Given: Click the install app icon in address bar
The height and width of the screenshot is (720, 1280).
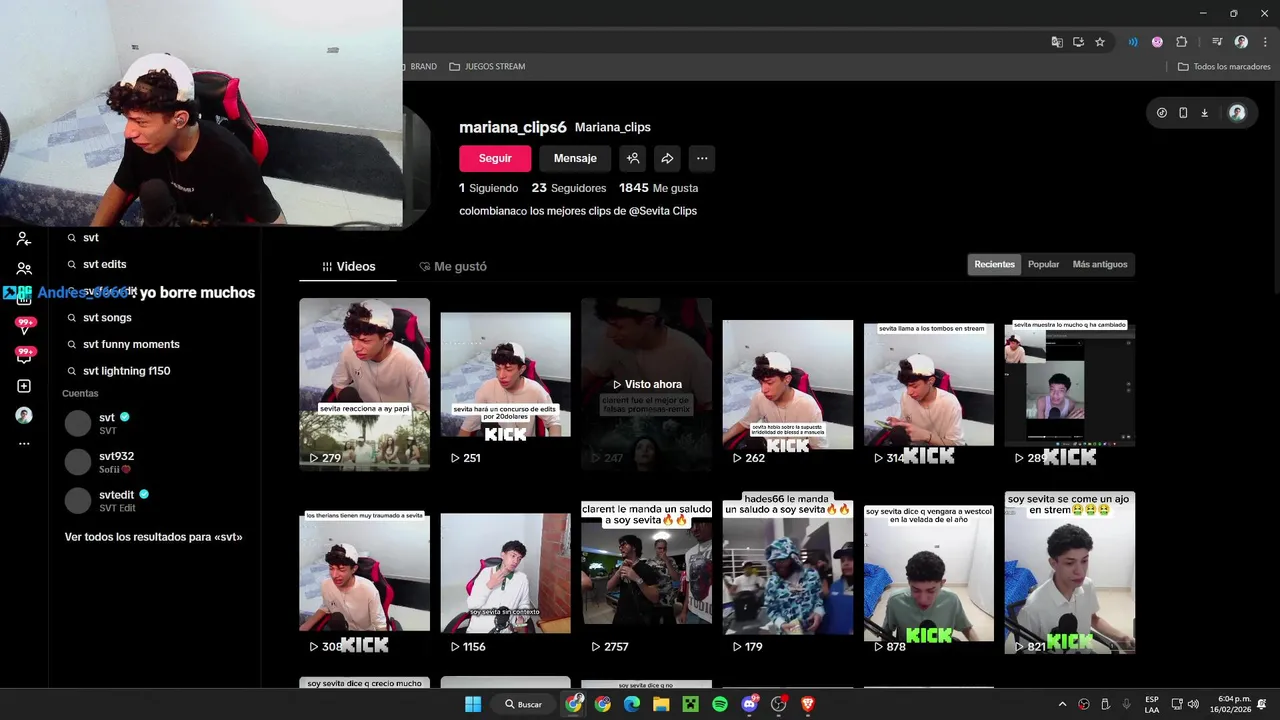Looking at the screenshot, I should (1078, 42).
